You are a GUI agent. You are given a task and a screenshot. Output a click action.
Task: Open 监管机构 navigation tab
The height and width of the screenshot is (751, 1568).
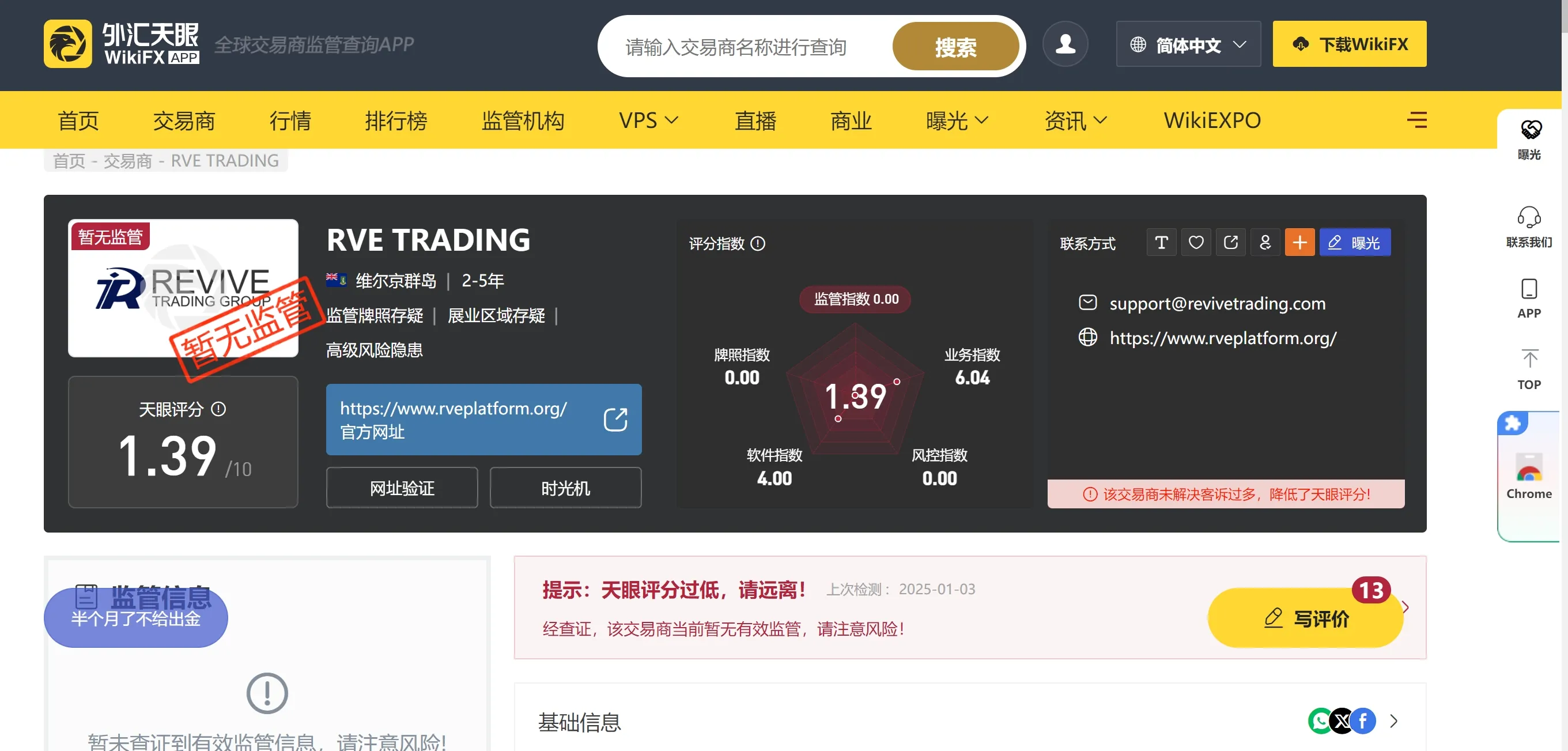pos(523,120)
